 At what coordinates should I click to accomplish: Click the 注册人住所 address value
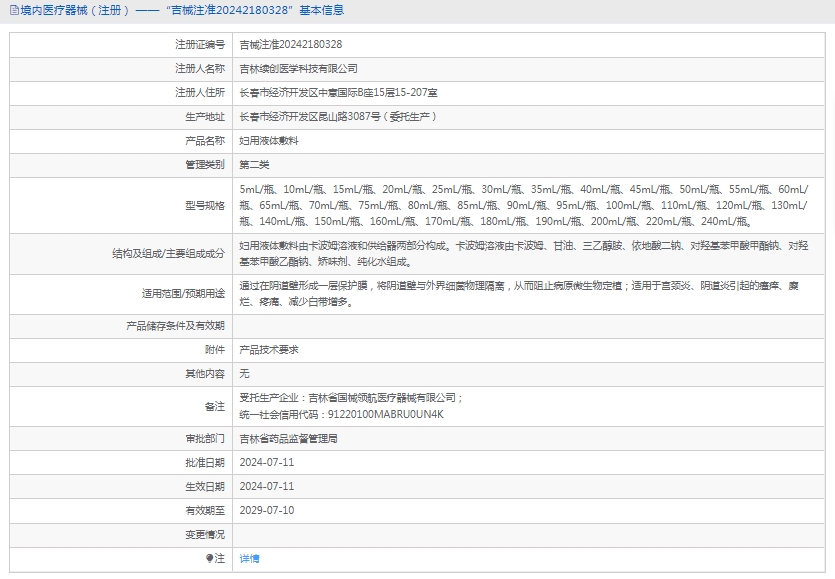pos(338,92)
